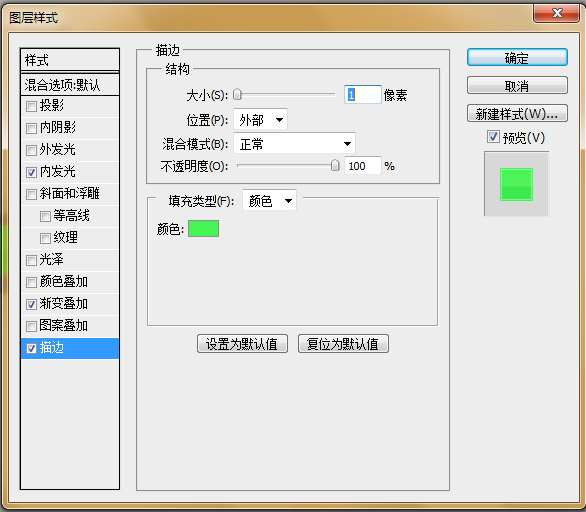Click the 取消 cancel button

point(517,86)
